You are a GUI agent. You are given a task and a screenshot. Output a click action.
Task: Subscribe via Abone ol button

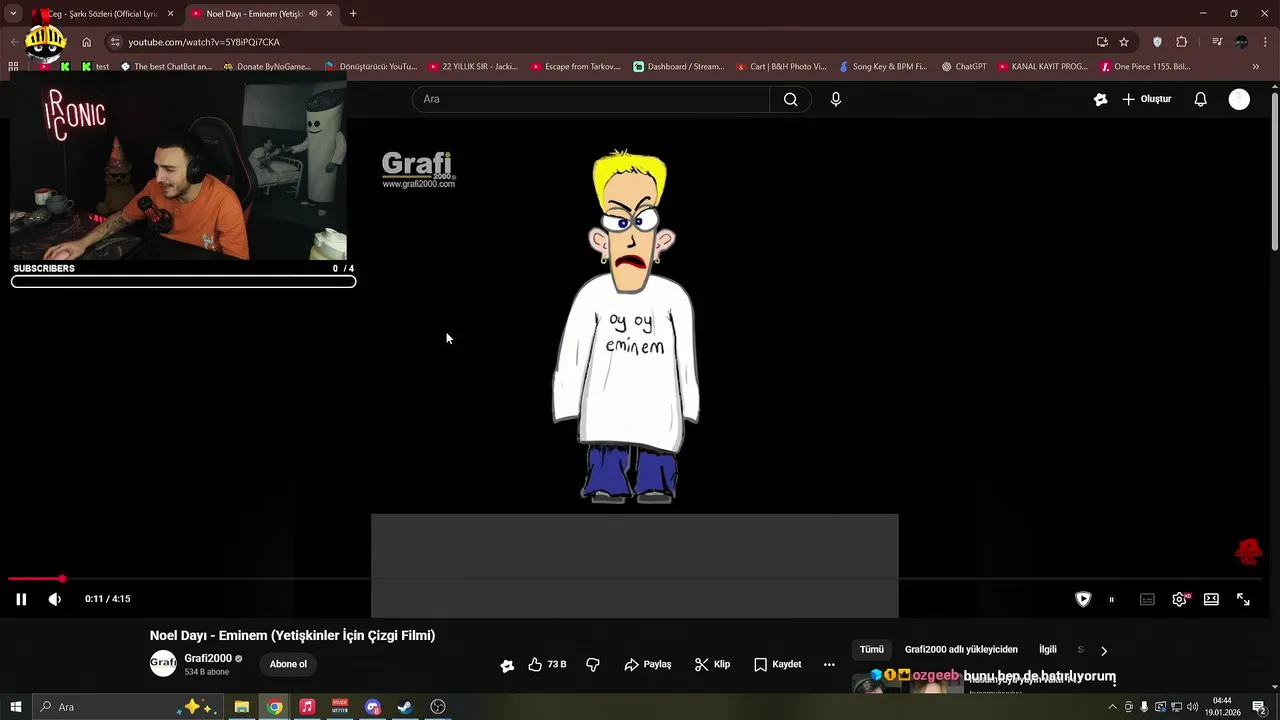click(288, 664)
